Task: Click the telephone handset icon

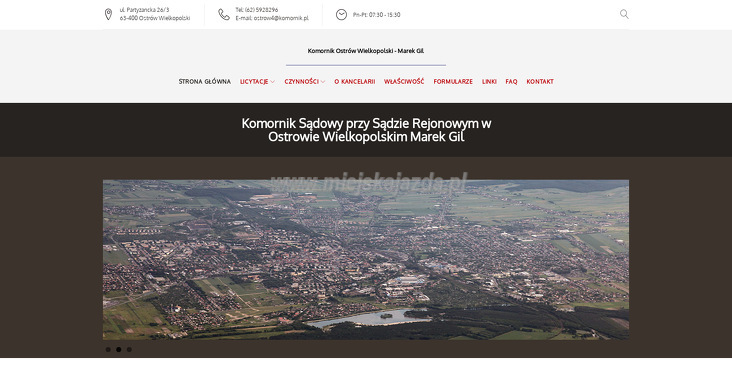Action: click(x=224, y=14)
